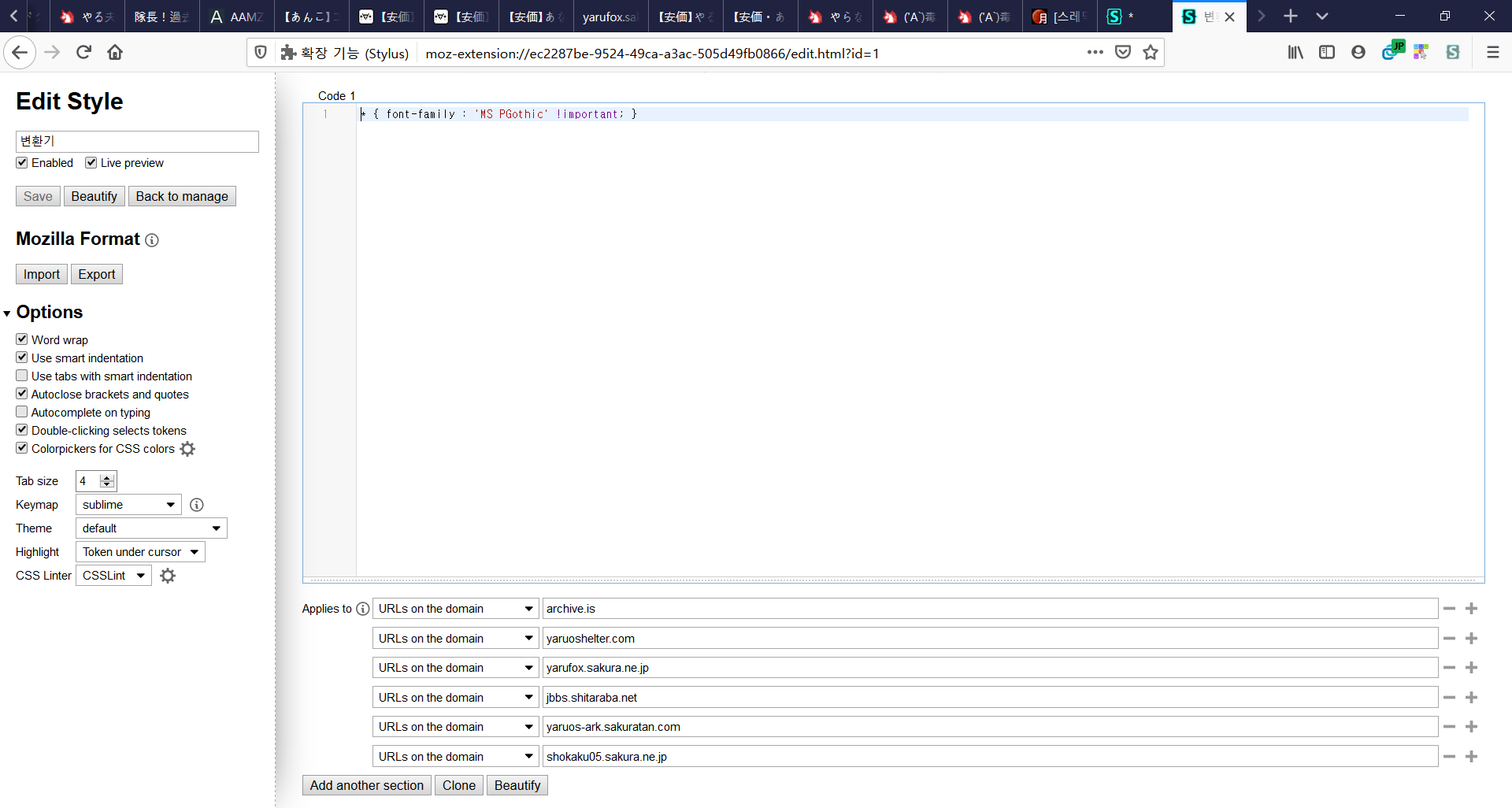Click the browser home icon

115,53
